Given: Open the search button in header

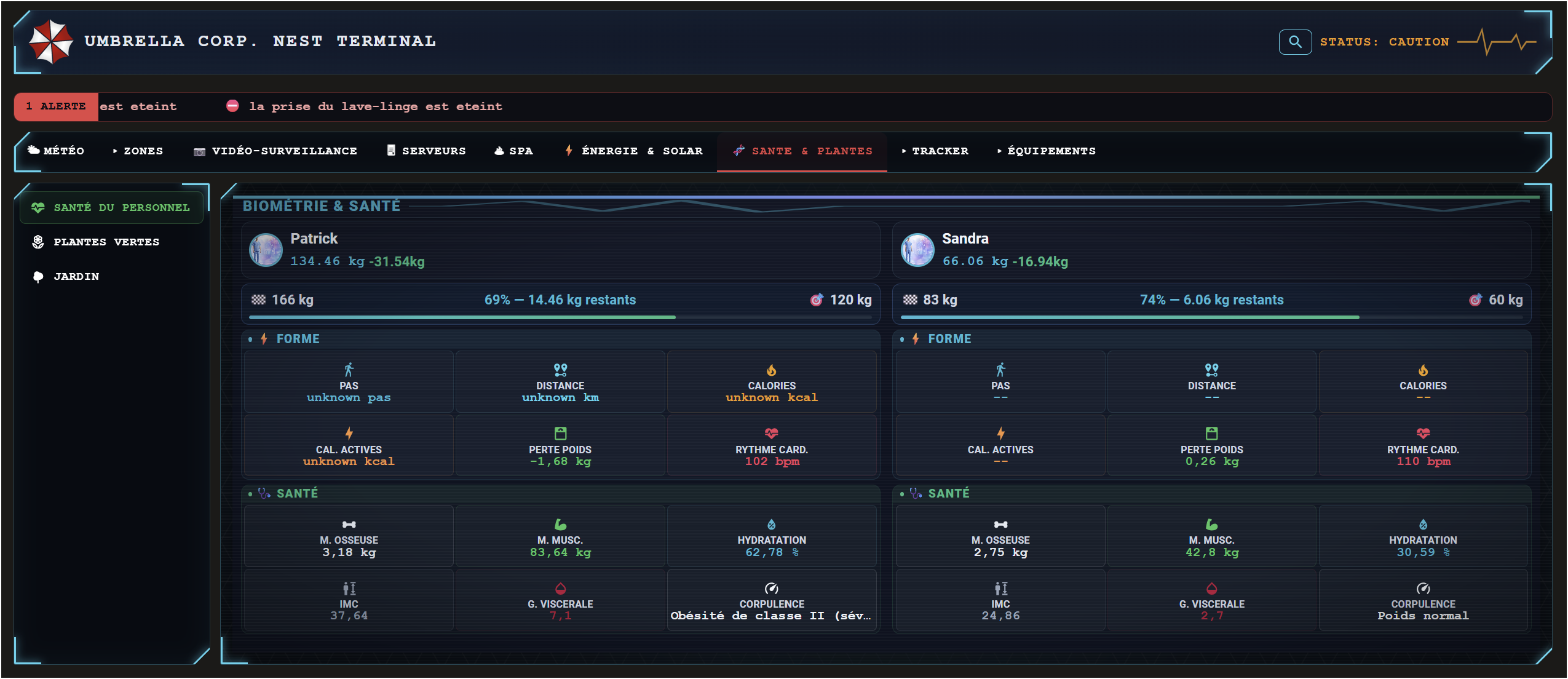Looking at the screenshot, I should click(x=1295, y=42).
